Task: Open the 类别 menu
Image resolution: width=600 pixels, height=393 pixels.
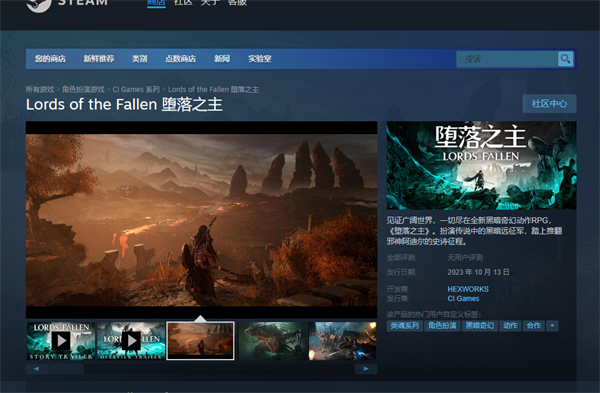Action: [x=139, y=59]
